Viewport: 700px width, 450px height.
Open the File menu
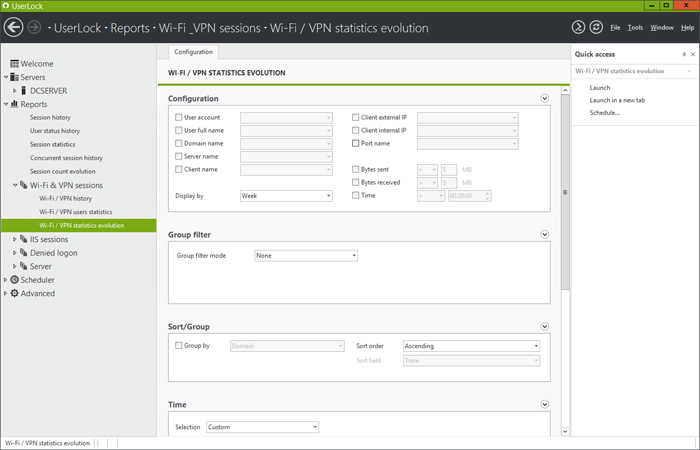coord(615,28)
